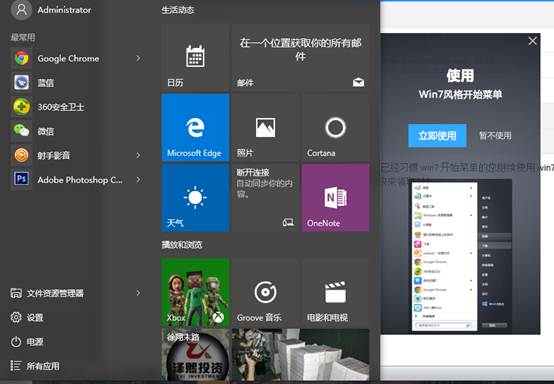This screenshot has width=554, height=384.
Task: Open the 邮件 mail tile
Action: [301, 58]
